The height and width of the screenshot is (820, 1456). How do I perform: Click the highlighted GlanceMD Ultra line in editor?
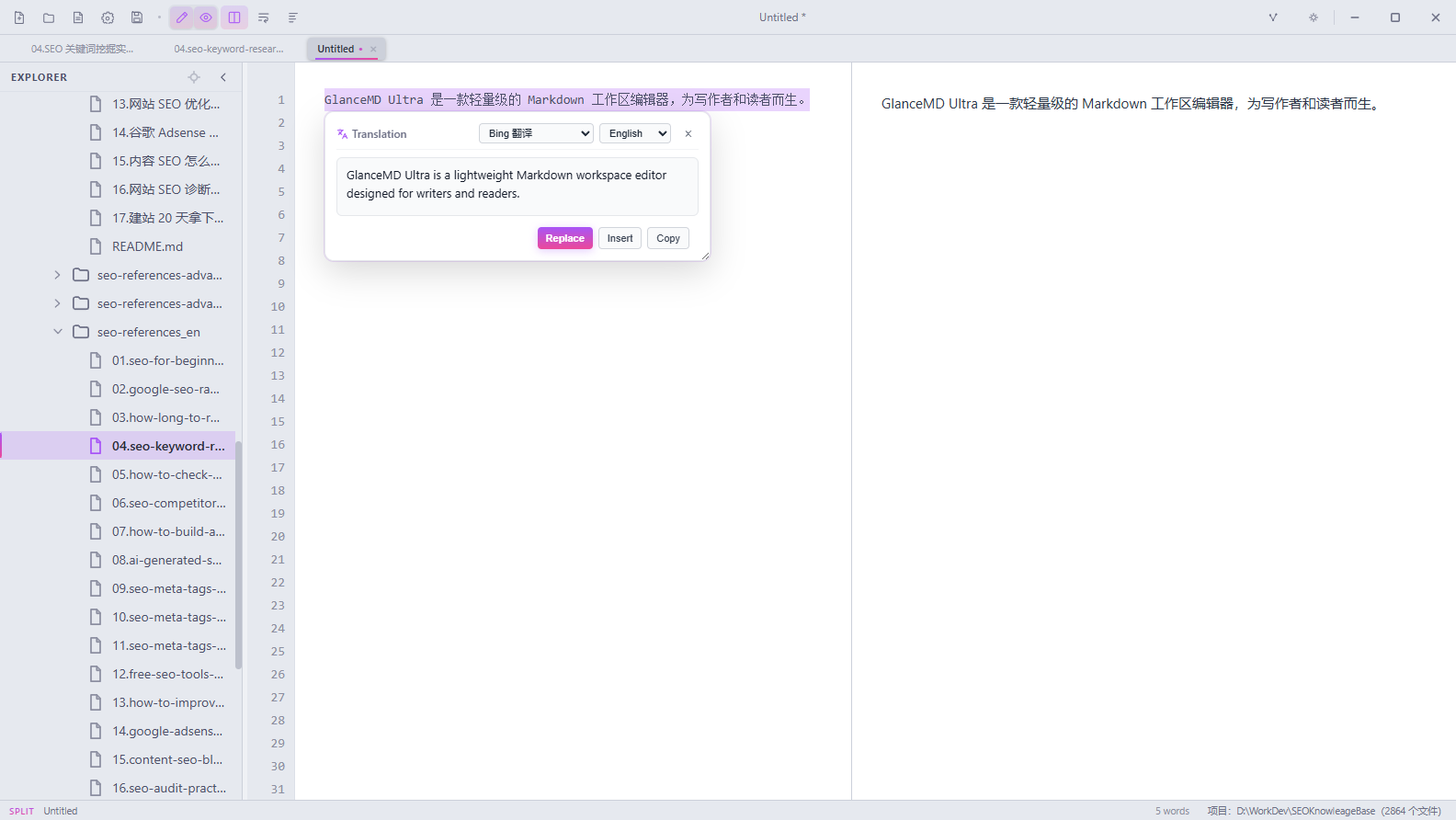point(566,99)
